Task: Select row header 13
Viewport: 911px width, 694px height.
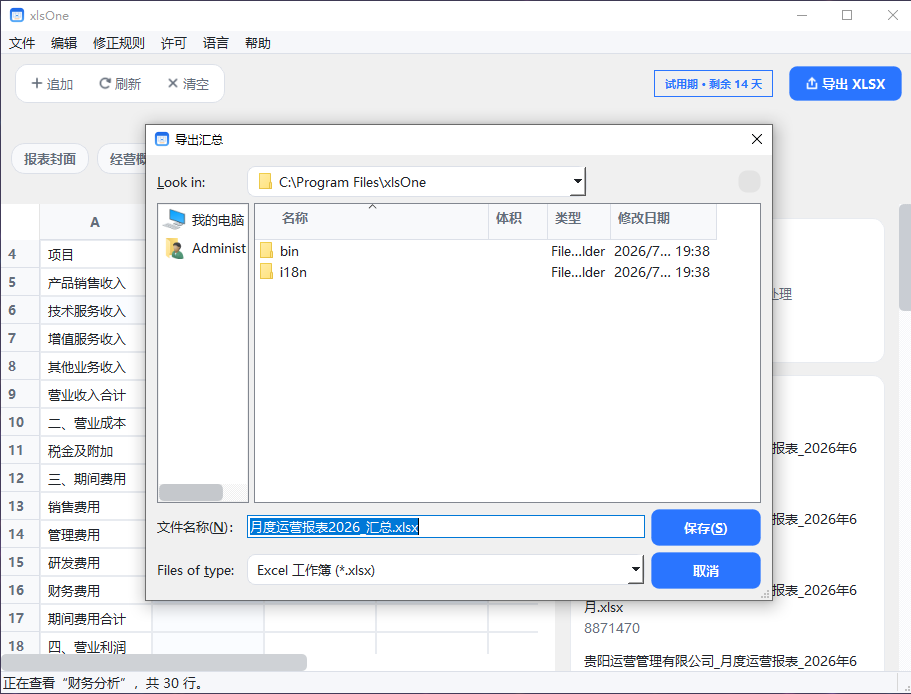Action: click(20, 506)
